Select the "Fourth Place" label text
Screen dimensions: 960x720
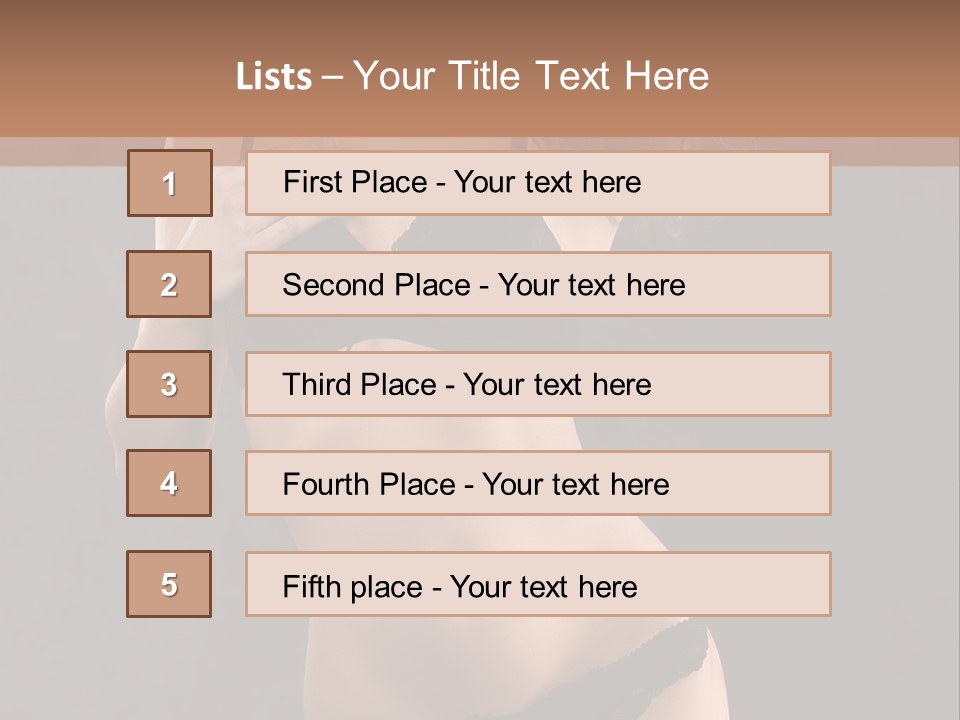(368, 485)
